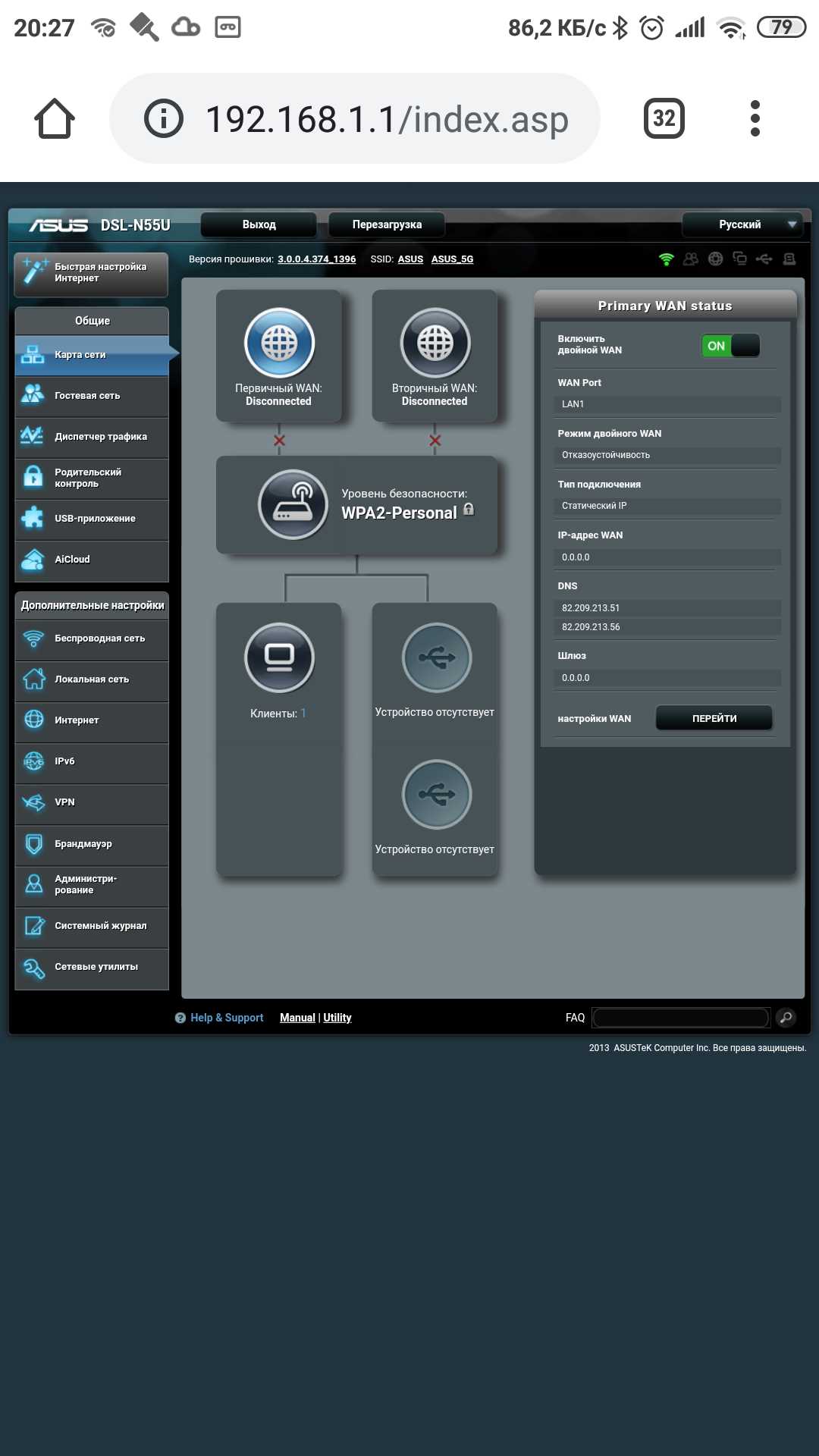
Task: Click the FAQ search magnifier icon
Action: [786, 1018]
